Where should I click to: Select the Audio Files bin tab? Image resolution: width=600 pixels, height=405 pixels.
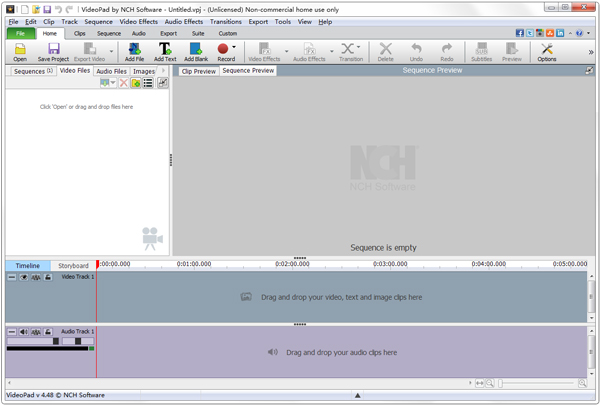111,71
